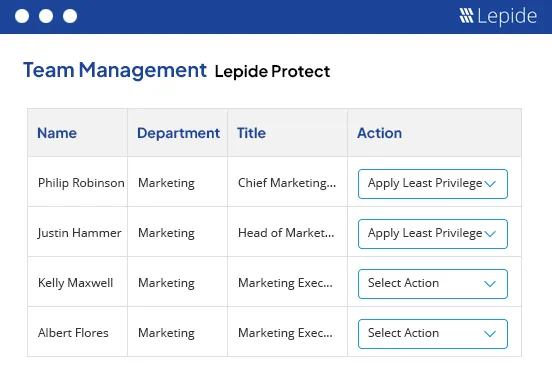Click the Chief Marketing... title cell
This screenshot has width=552, height=380.
point(287,183)
